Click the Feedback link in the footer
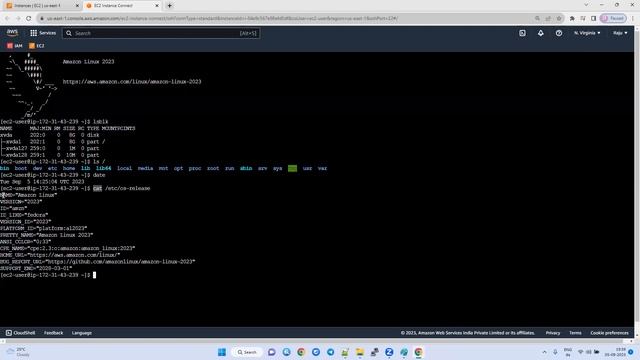This screenshot has width=640, height=360. click(x=53, y=333)
